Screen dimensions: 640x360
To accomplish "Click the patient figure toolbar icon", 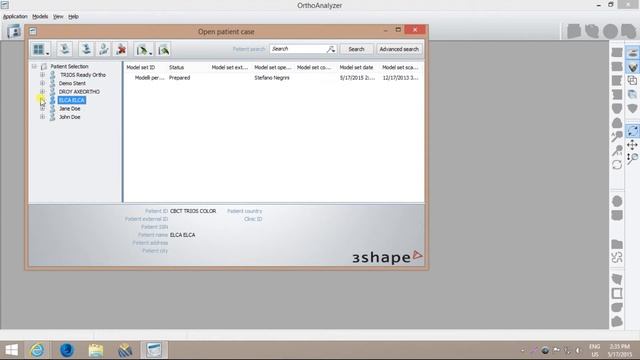I will (104, 49).
